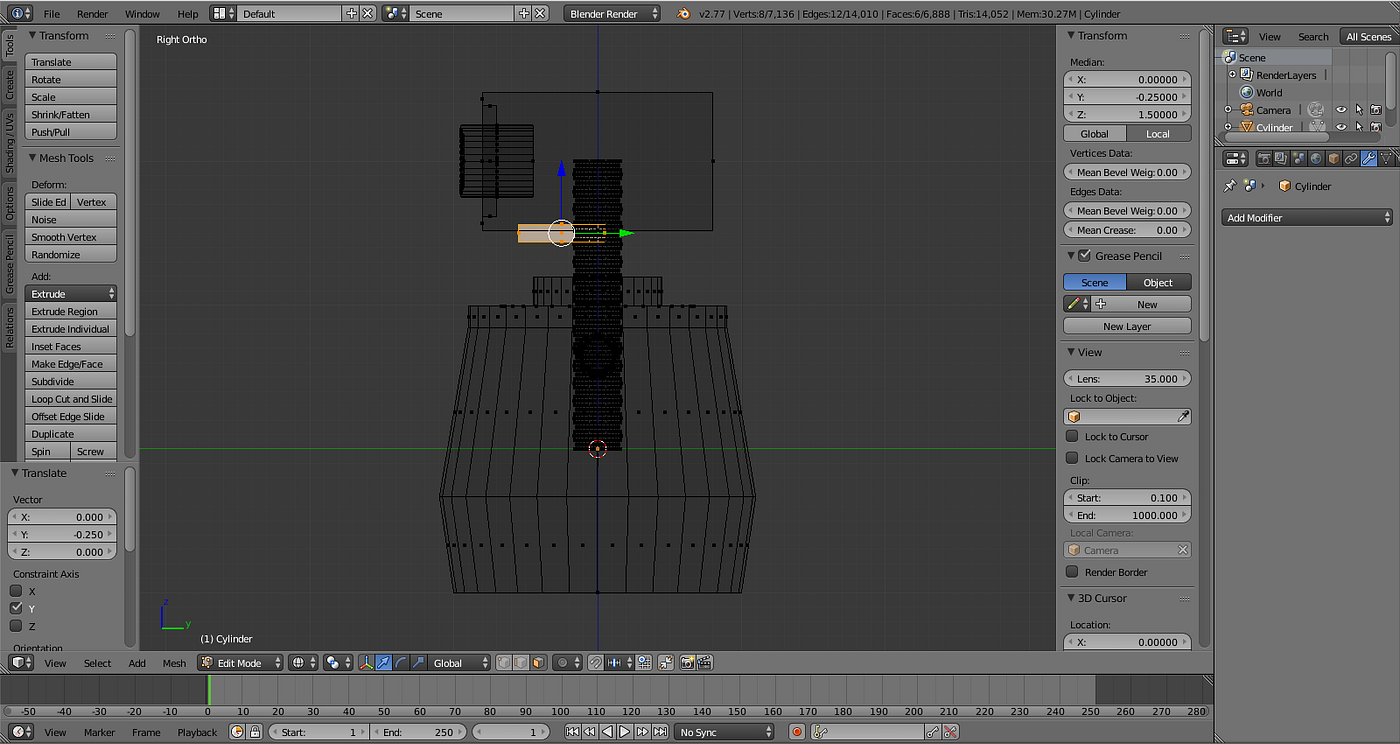The width and height of the screenshot is (1400, 744).
Task: Open the World properties tab icon
Action: (1316, 158)
